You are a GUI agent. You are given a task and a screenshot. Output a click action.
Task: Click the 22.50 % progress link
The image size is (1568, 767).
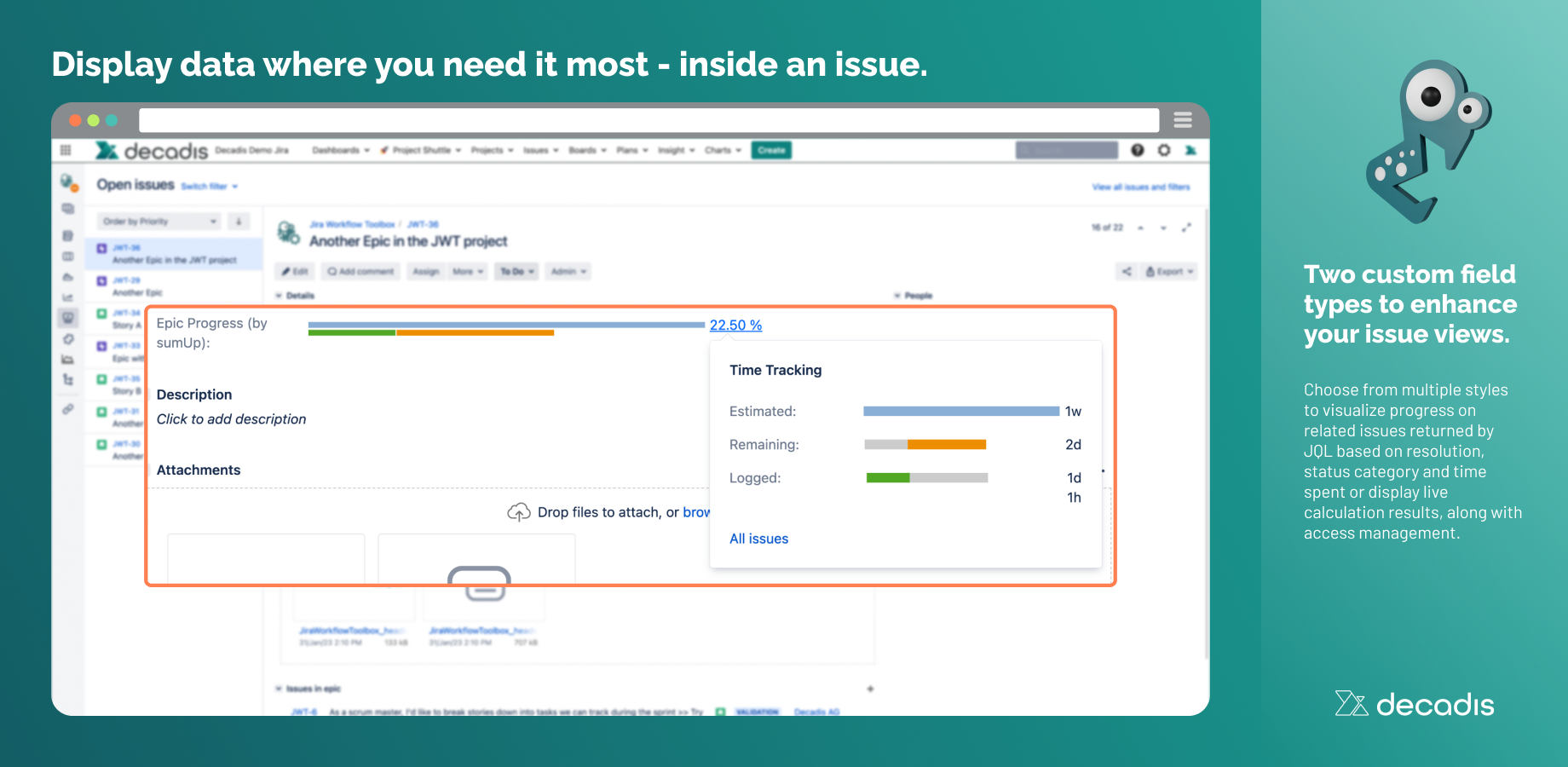[x=736, y=326]
